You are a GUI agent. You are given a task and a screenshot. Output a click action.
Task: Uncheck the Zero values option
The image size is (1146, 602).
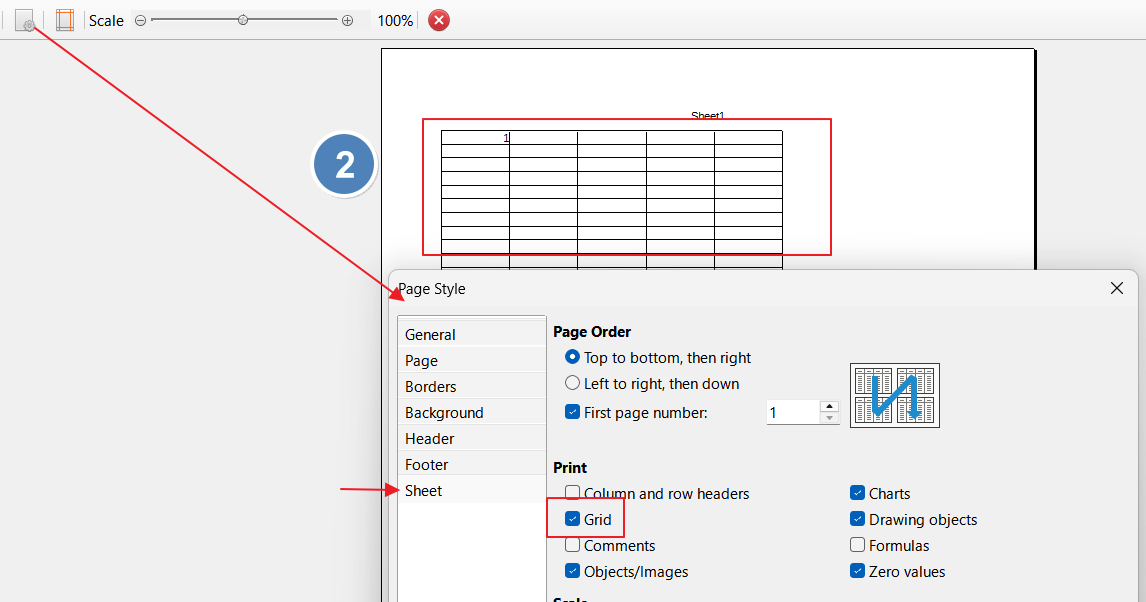(857, 571)
